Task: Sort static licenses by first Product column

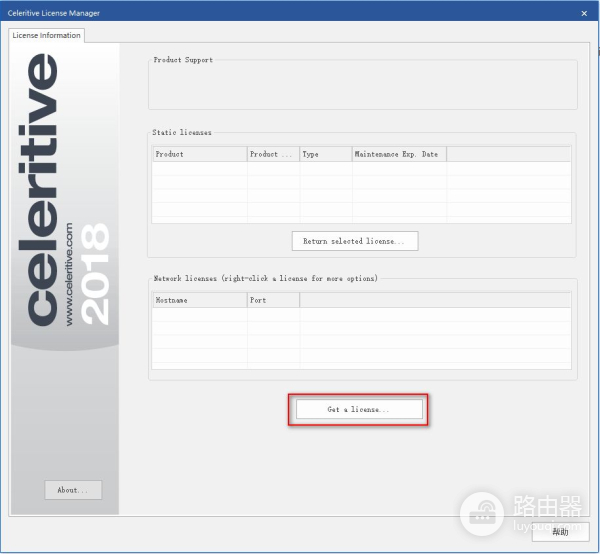Action: [x=199, y=154]
